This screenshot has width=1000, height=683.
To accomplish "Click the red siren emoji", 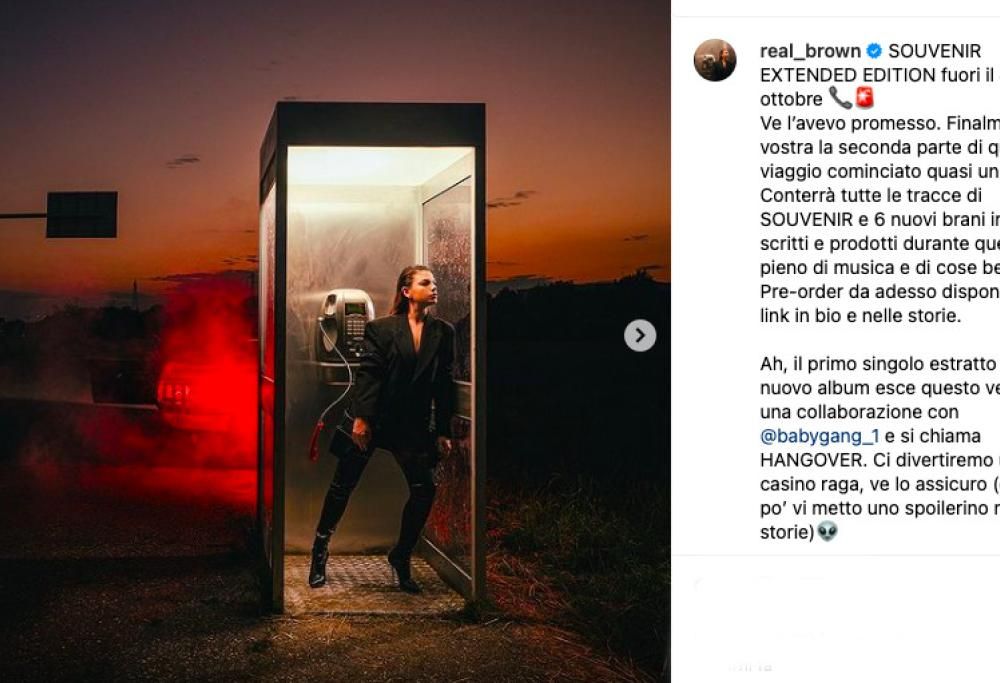I will point(864,98).
